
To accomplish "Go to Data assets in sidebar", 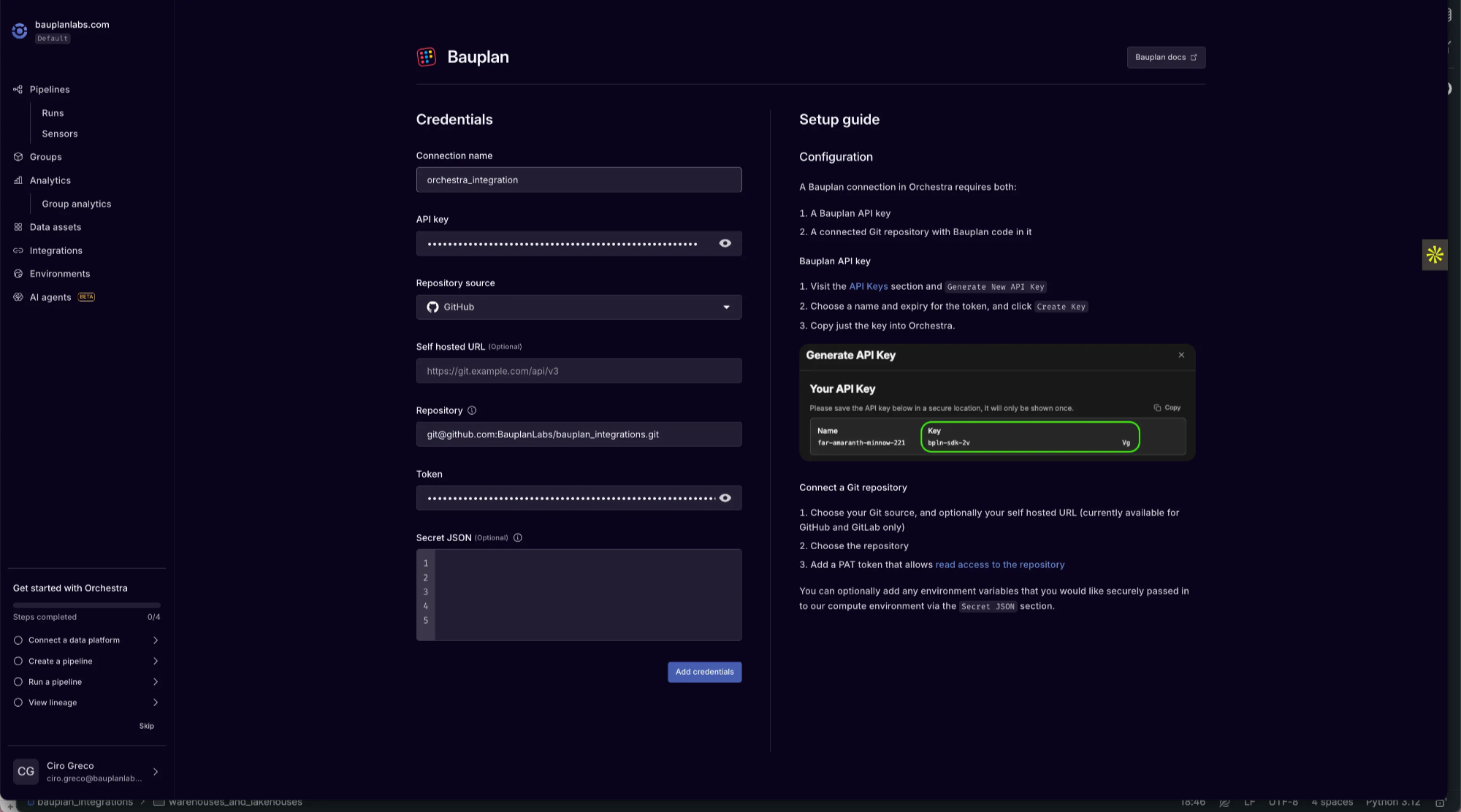I will (55, 227).
